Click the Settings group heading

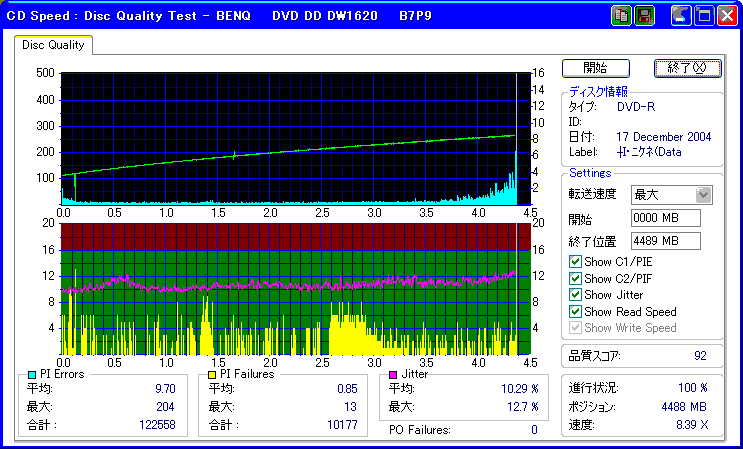[590, 173]
